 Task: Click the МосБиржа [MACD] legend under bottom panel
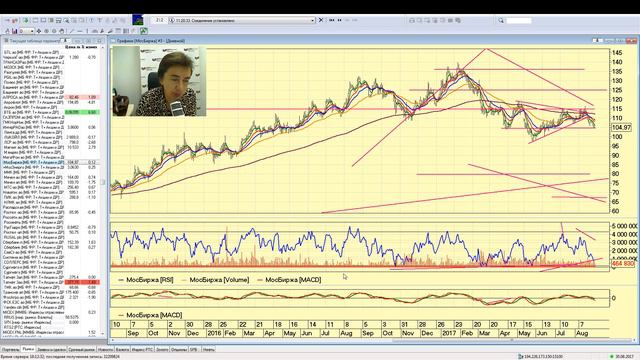click(150, 315)
